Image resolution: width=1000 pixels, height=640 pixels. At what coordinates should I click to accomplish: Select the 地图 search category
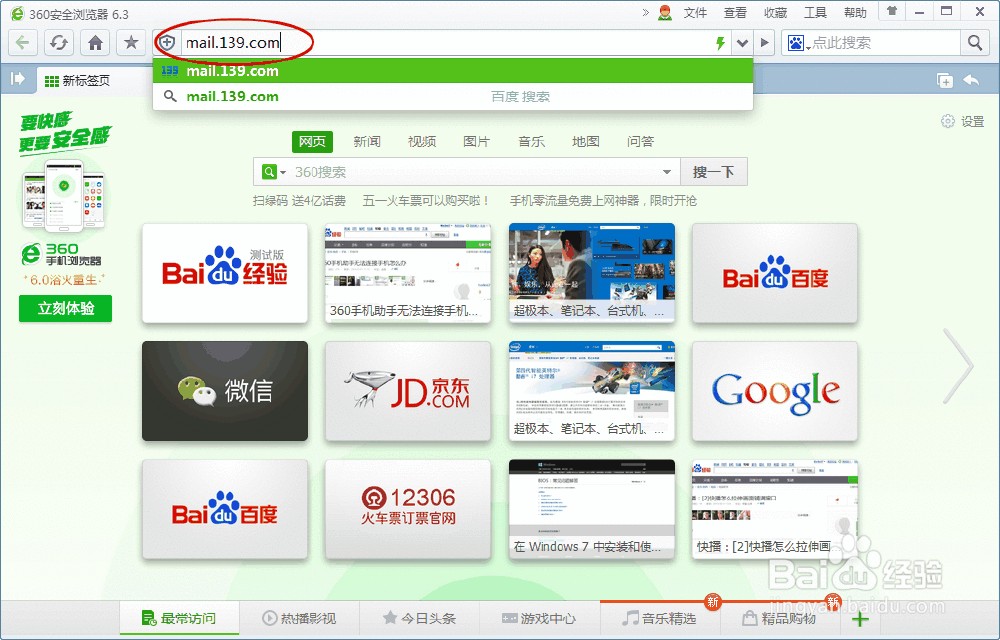(585, 142)
